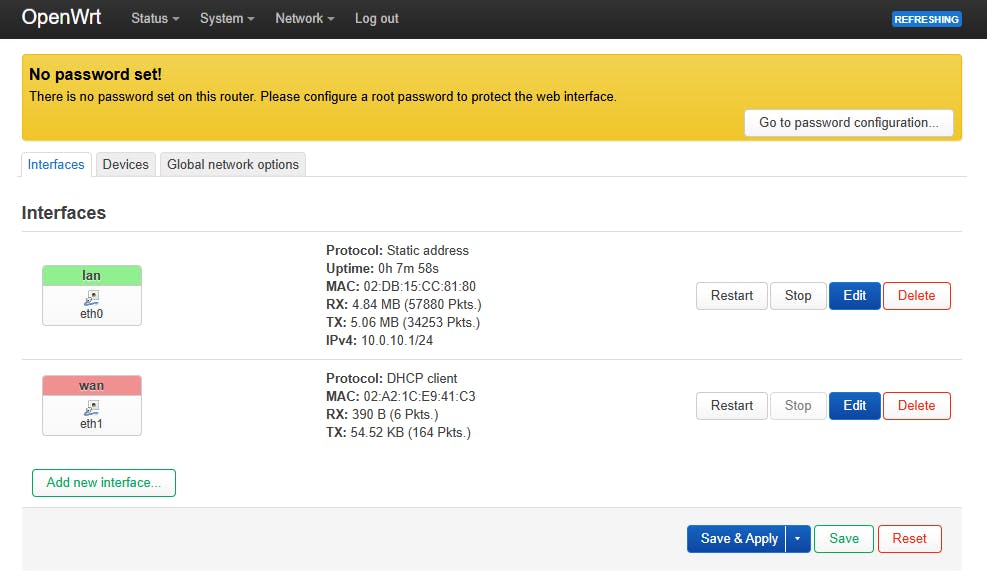Expand the Save & Apply arrow dropdown

pos(797,539)
